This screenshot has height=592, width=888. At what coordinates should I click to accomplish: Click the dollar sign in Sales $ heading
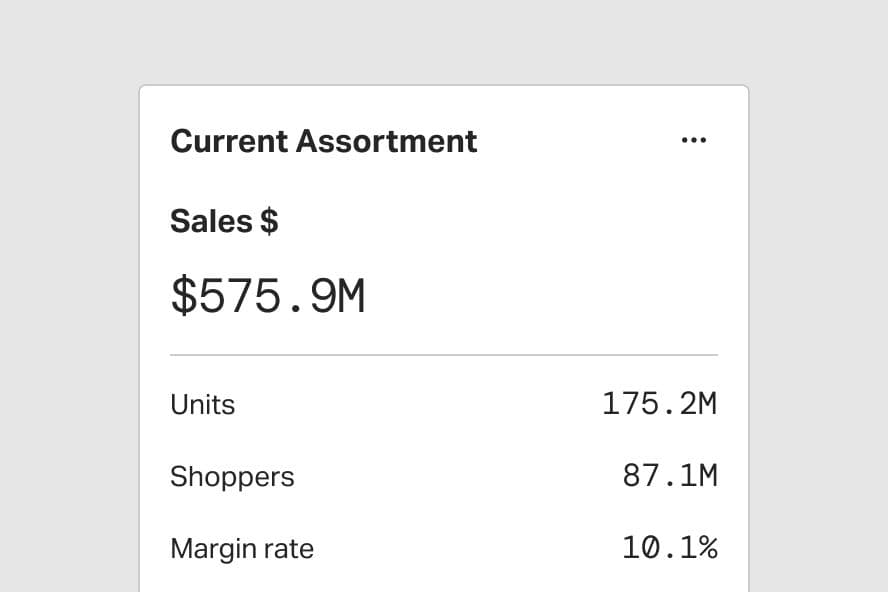pos(268,220)
